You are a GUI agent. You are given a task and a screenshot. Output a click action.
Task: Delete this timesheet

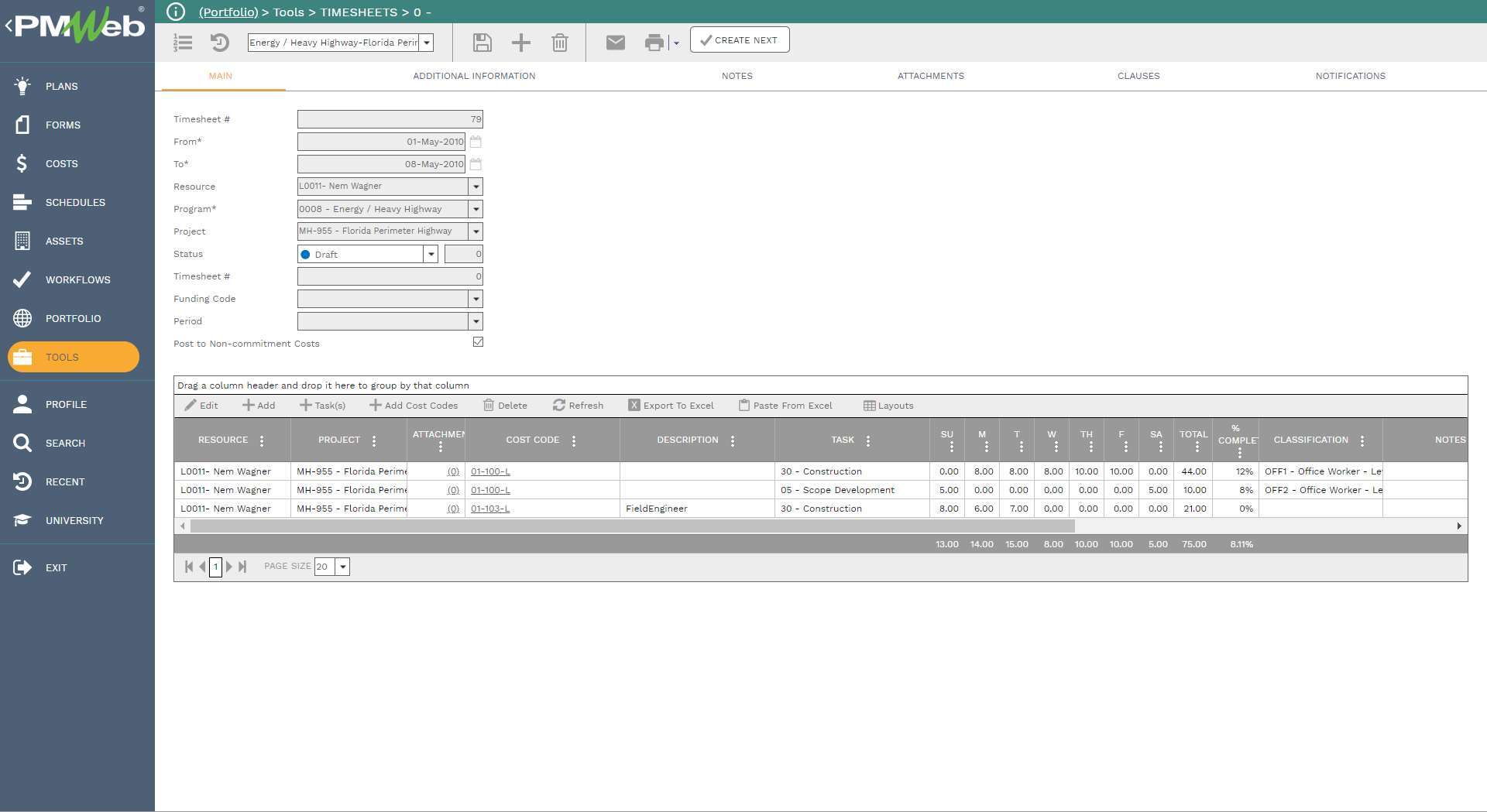click(559, 43)
